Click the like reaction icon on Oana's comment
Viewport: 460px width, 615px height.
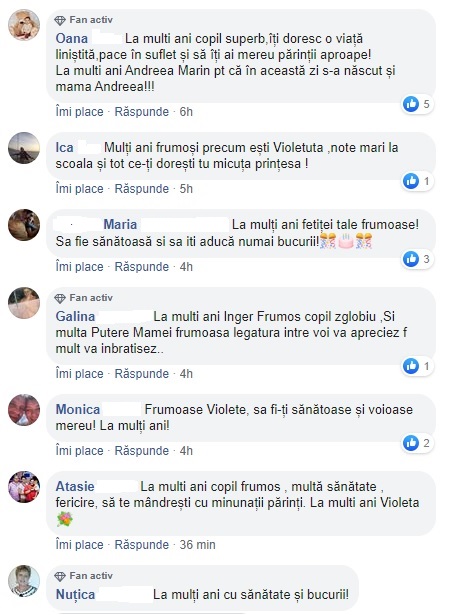pyautogui.click(x=411, y=104)
